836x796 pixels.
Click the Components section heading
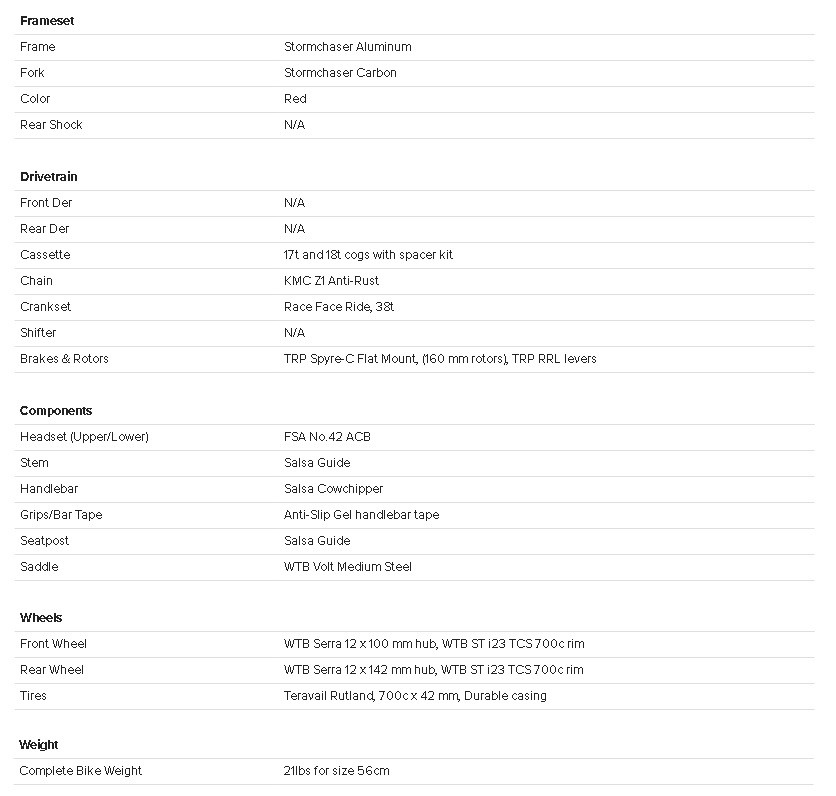coord(56,411)
